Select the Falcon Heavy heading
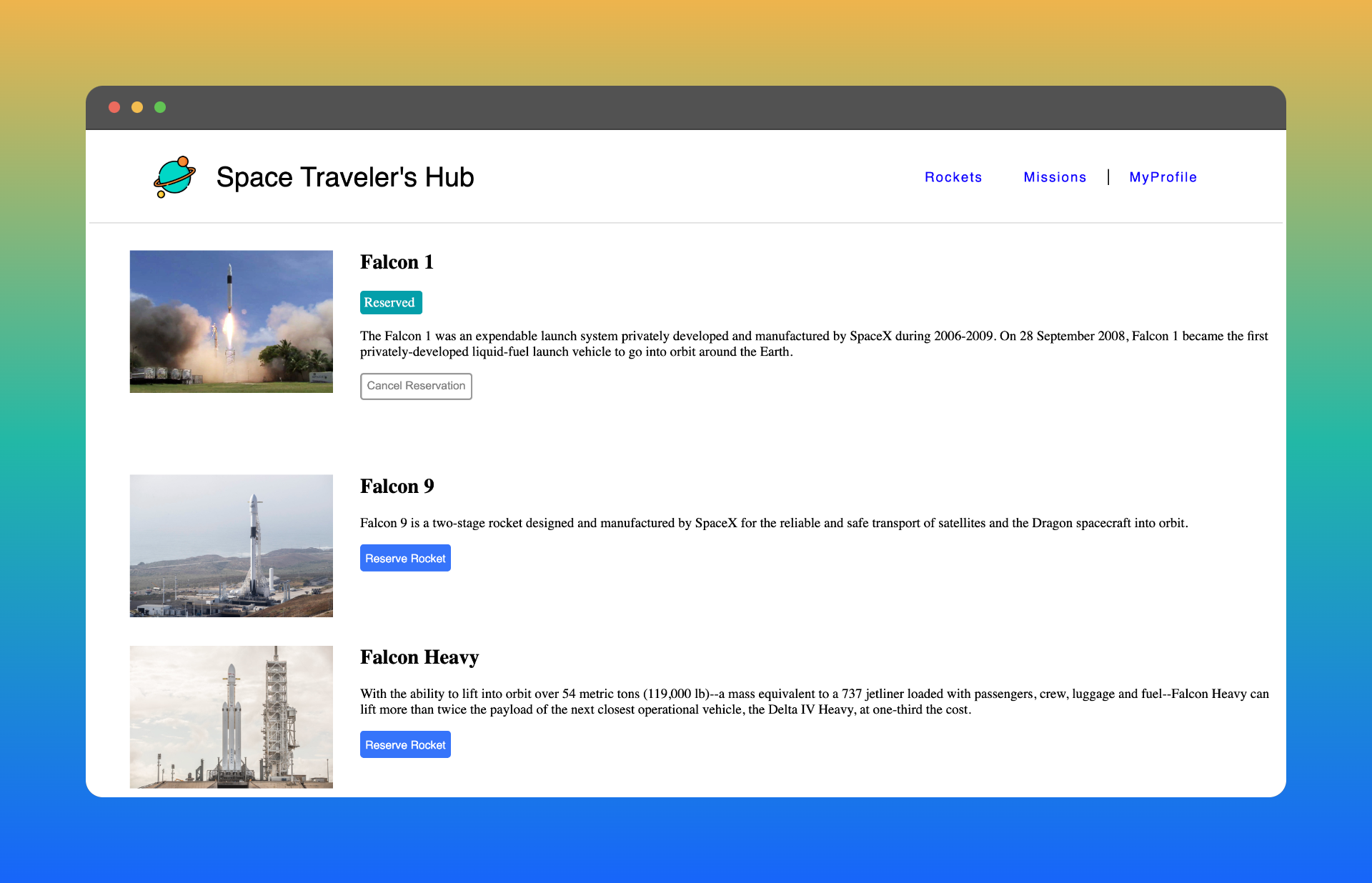This screenshot has width=1372, height=883. pyautogui.click(x=419, y=657)
